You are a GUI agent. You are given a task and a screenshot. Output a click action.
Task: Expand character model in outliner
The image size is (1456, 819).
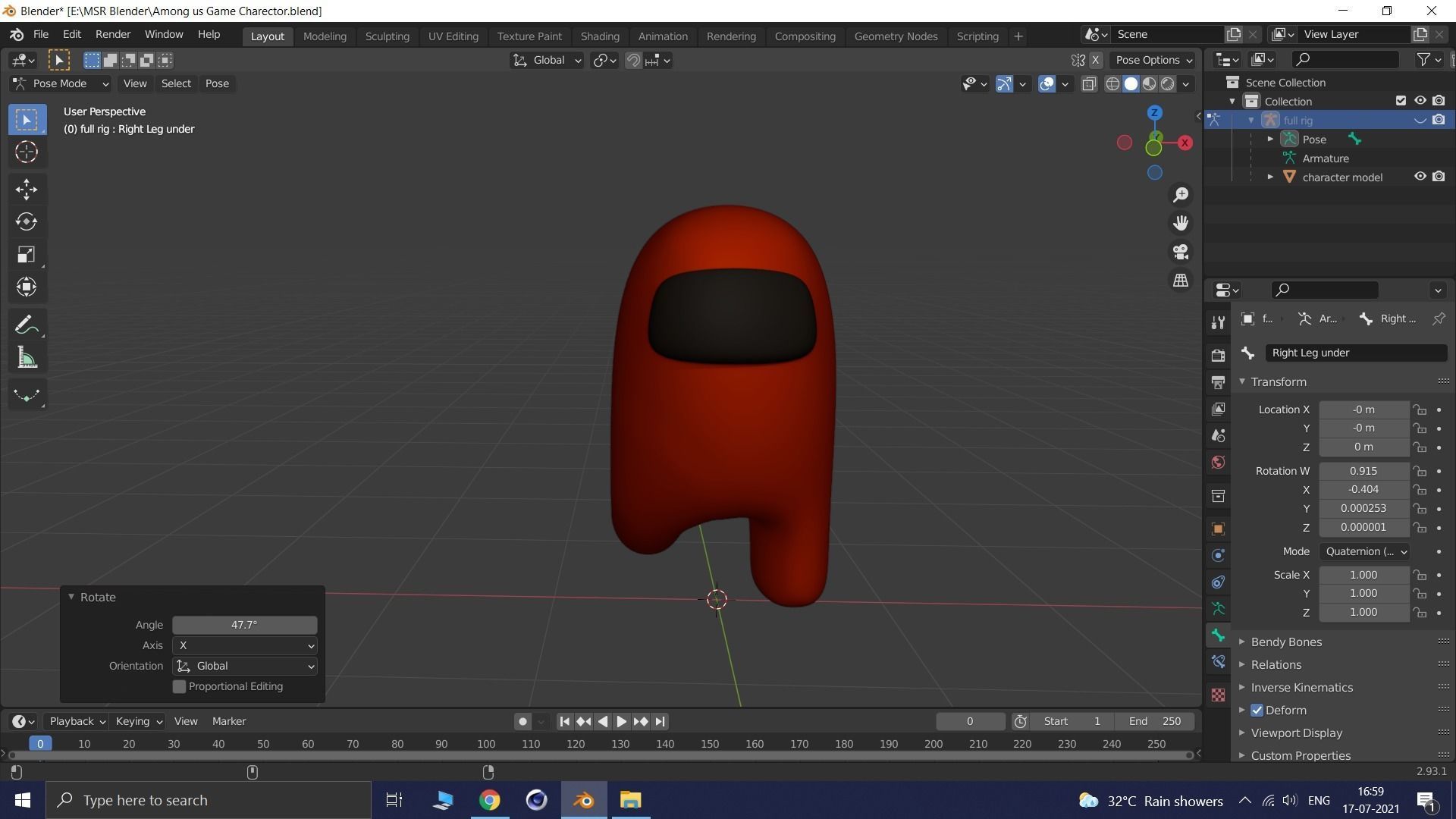1270,177
